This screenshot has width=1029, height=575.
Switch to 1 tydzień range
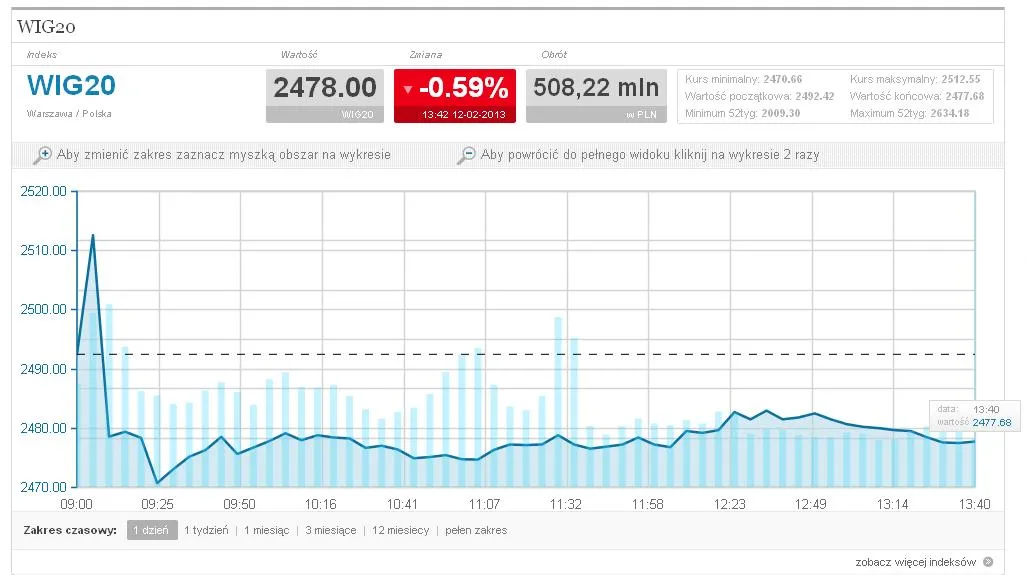[x=206, y=530]
